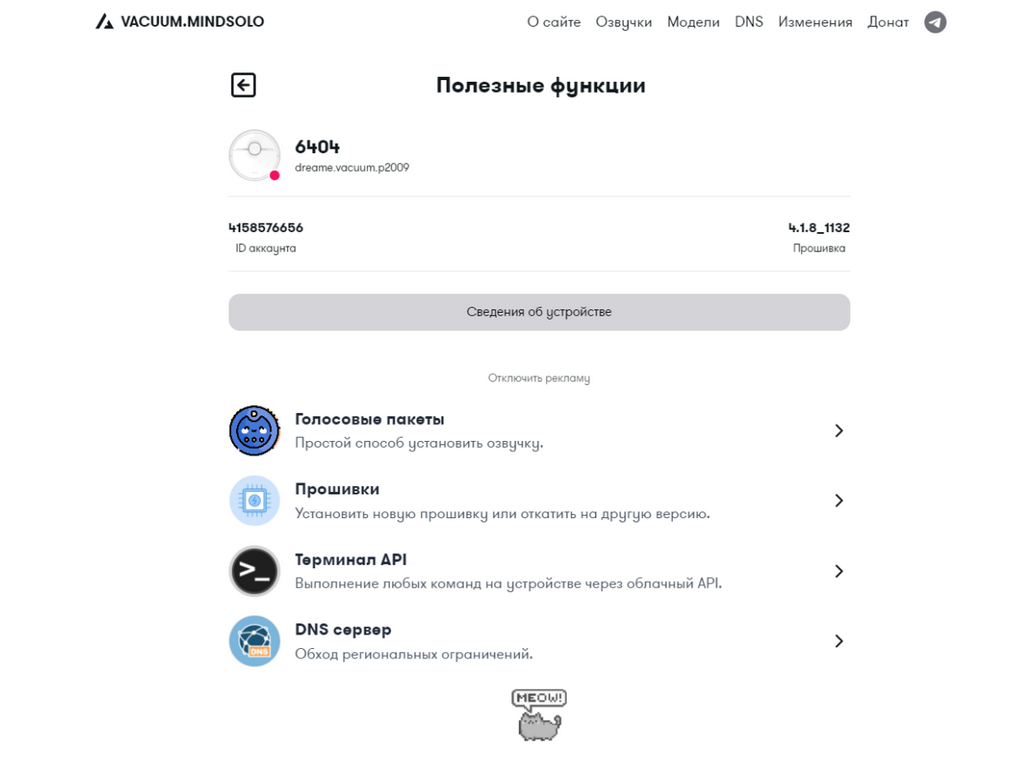Open the DNS сервер globe icon
1033x757 pixels.
tap(254, 640)
